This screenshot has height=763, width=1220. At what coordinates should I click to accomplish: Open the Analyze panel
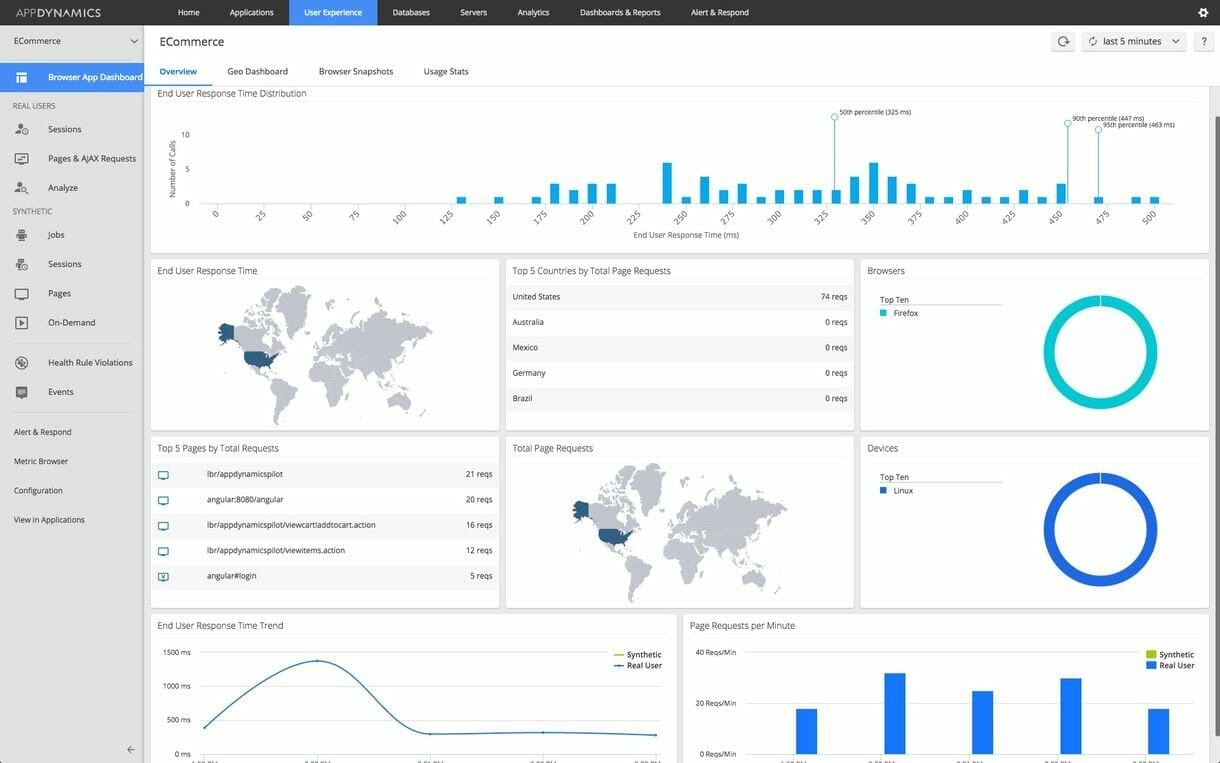(x=62, y=187)
